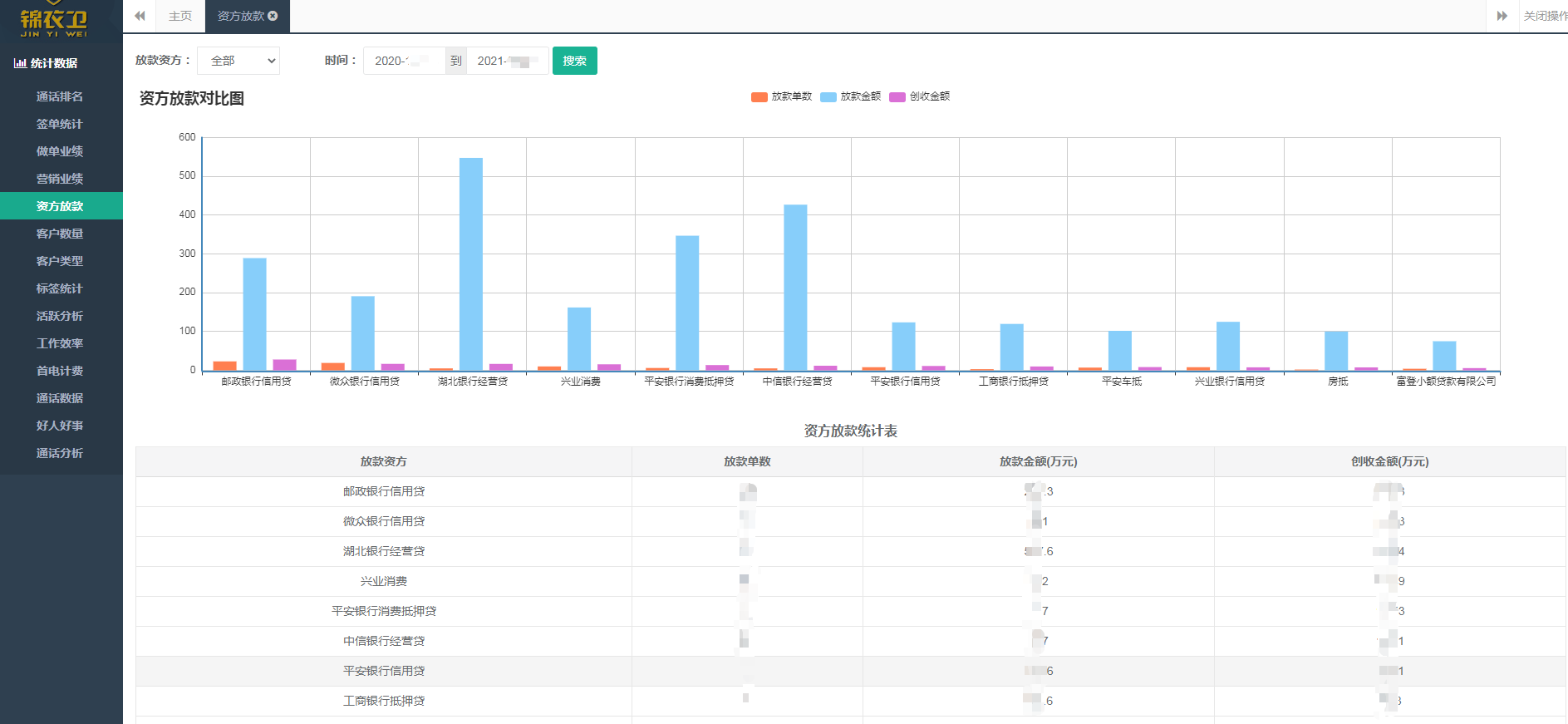The height and width of the screenshot is (724, 1568).
Task: Click the blue 中信银行经营贷 放款金额 bar
Action: 795,288
